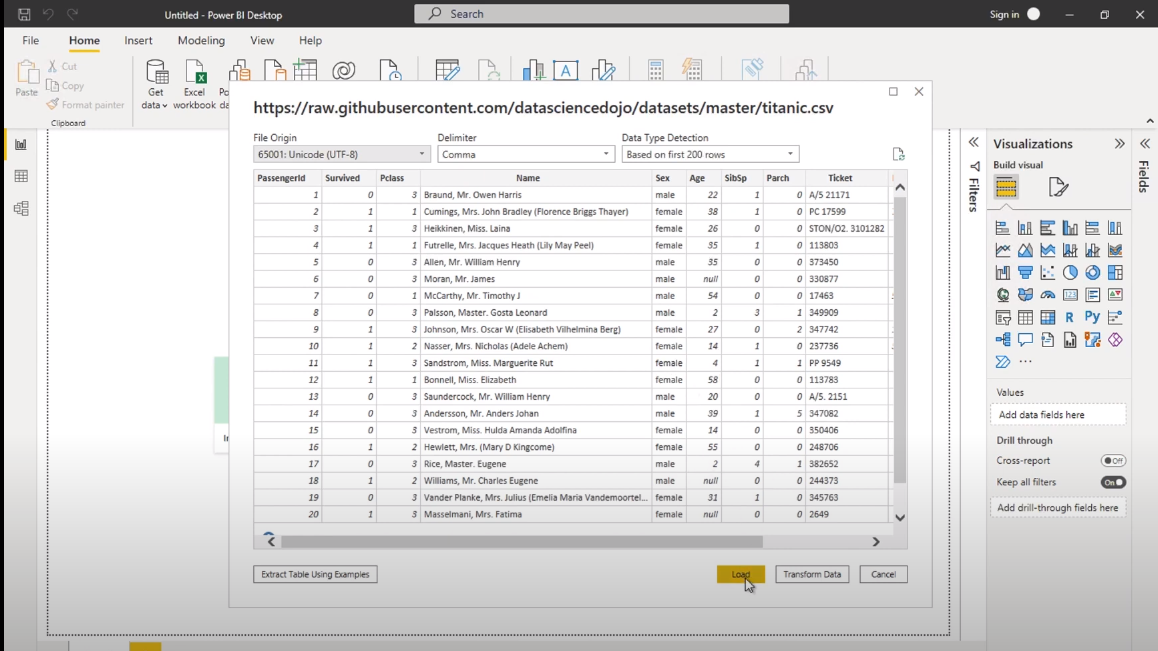Select the decomposition tree visual
Viewport: 1158px width, 651px height.
coord(1002,340)
